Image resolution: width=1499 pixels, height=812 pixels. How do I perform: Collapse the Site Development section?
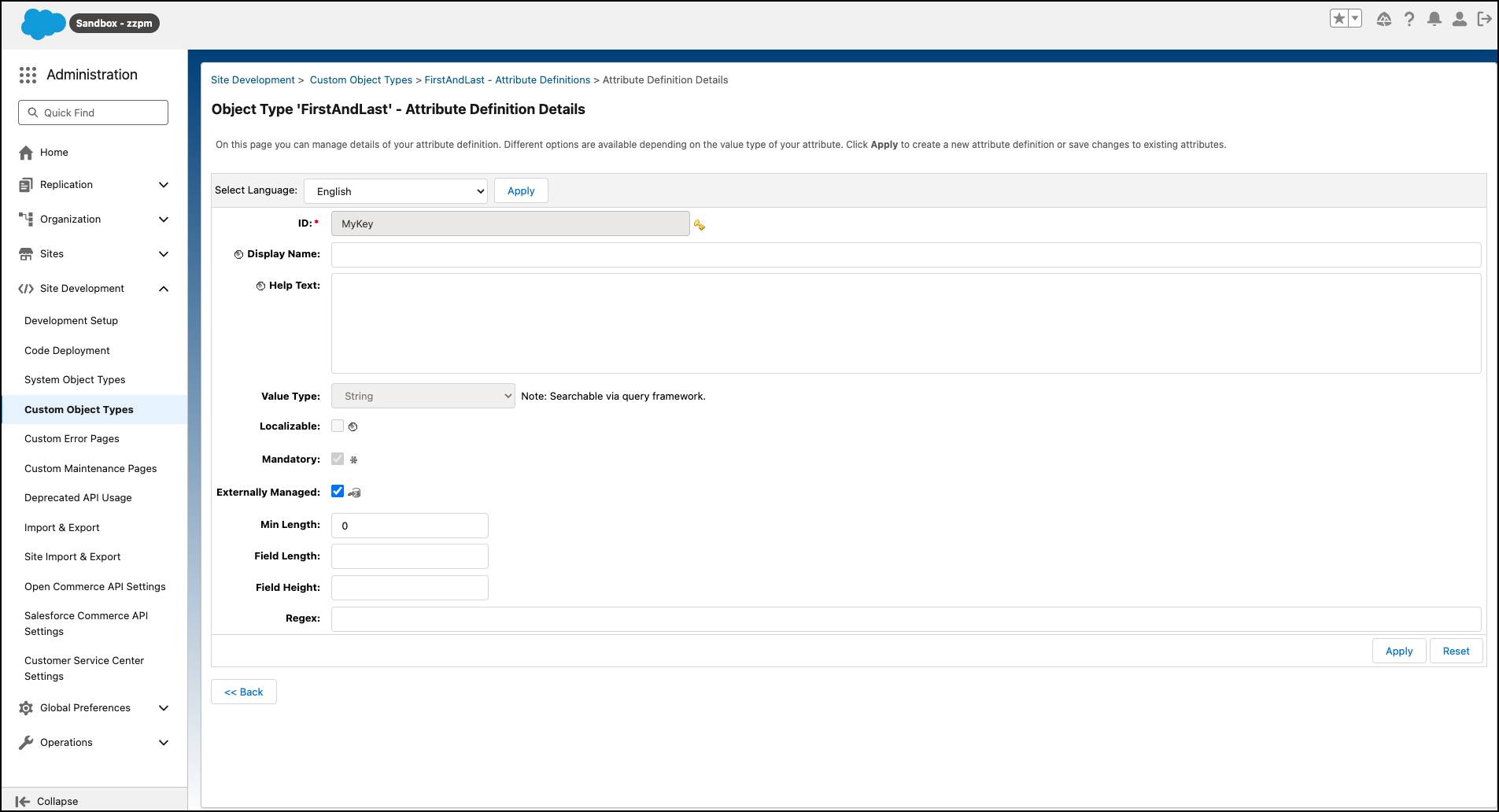[x=163, y=289]
